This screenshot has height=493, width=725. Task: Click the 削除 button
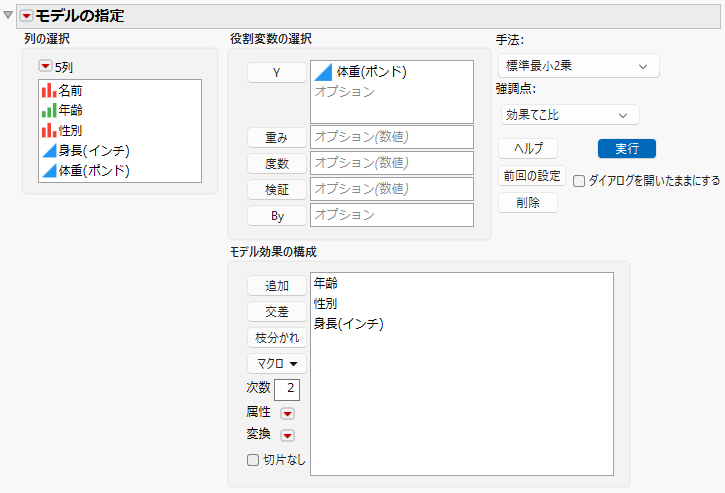coord(528,203)
